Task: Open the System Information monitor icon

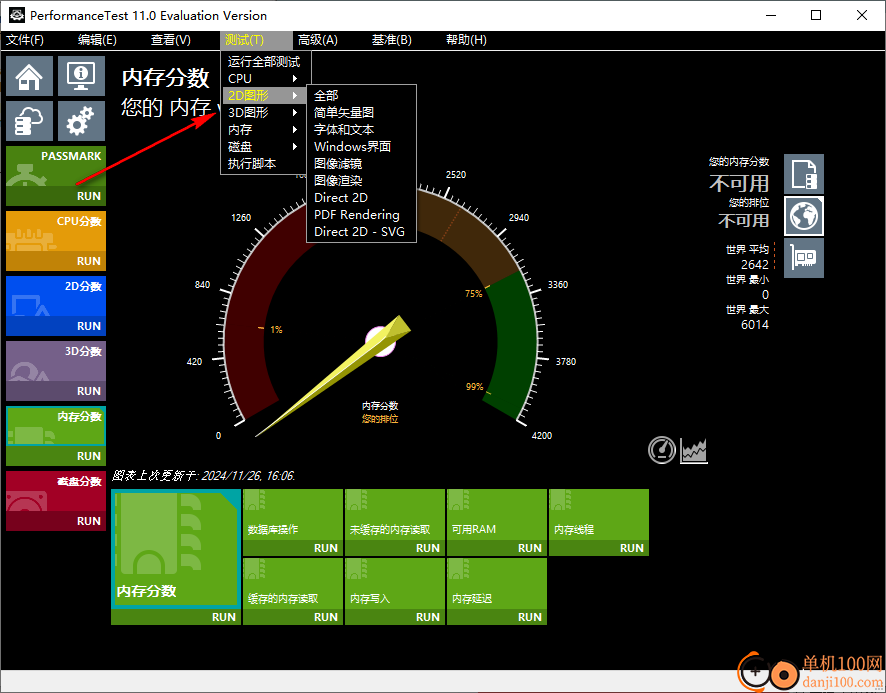Action: click(81, 76)
